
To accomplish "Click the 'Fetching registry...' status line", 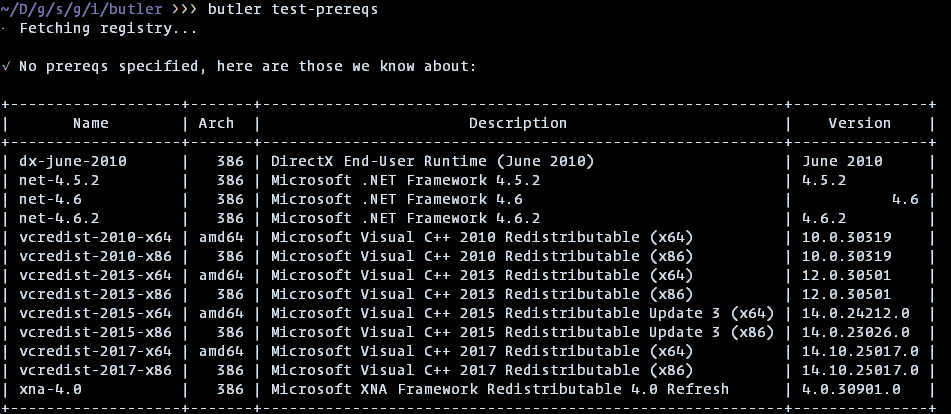I will 107,28.
